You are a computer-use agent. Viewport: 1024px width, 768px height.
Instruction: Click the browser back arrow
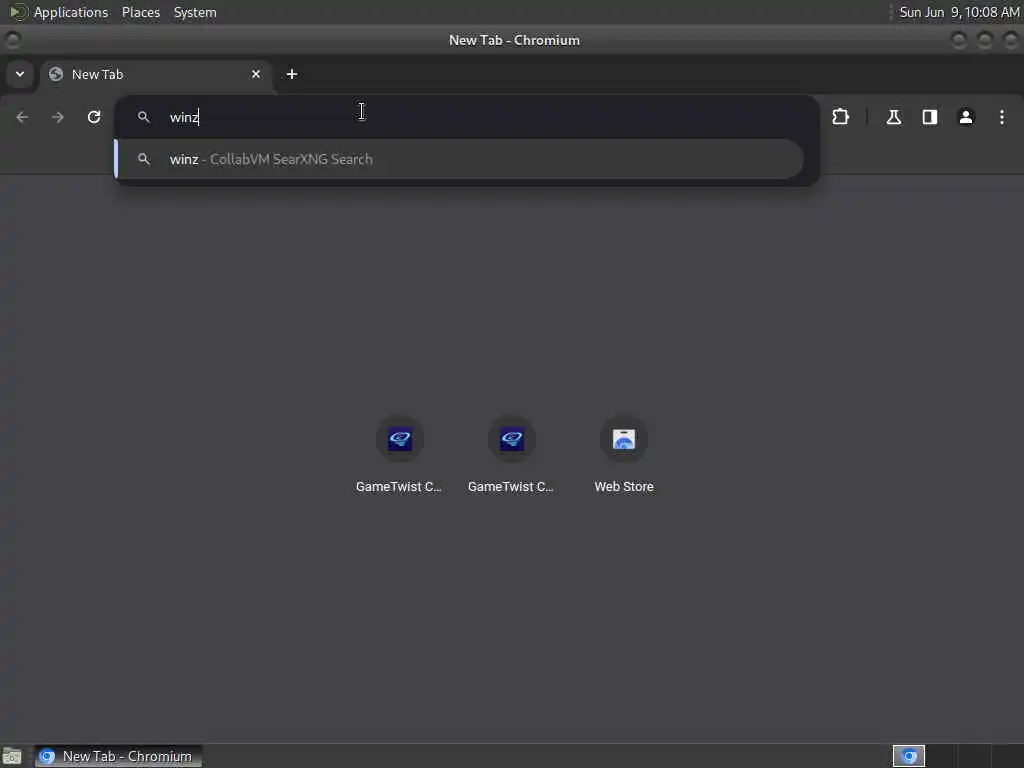[x=22, y=117]
